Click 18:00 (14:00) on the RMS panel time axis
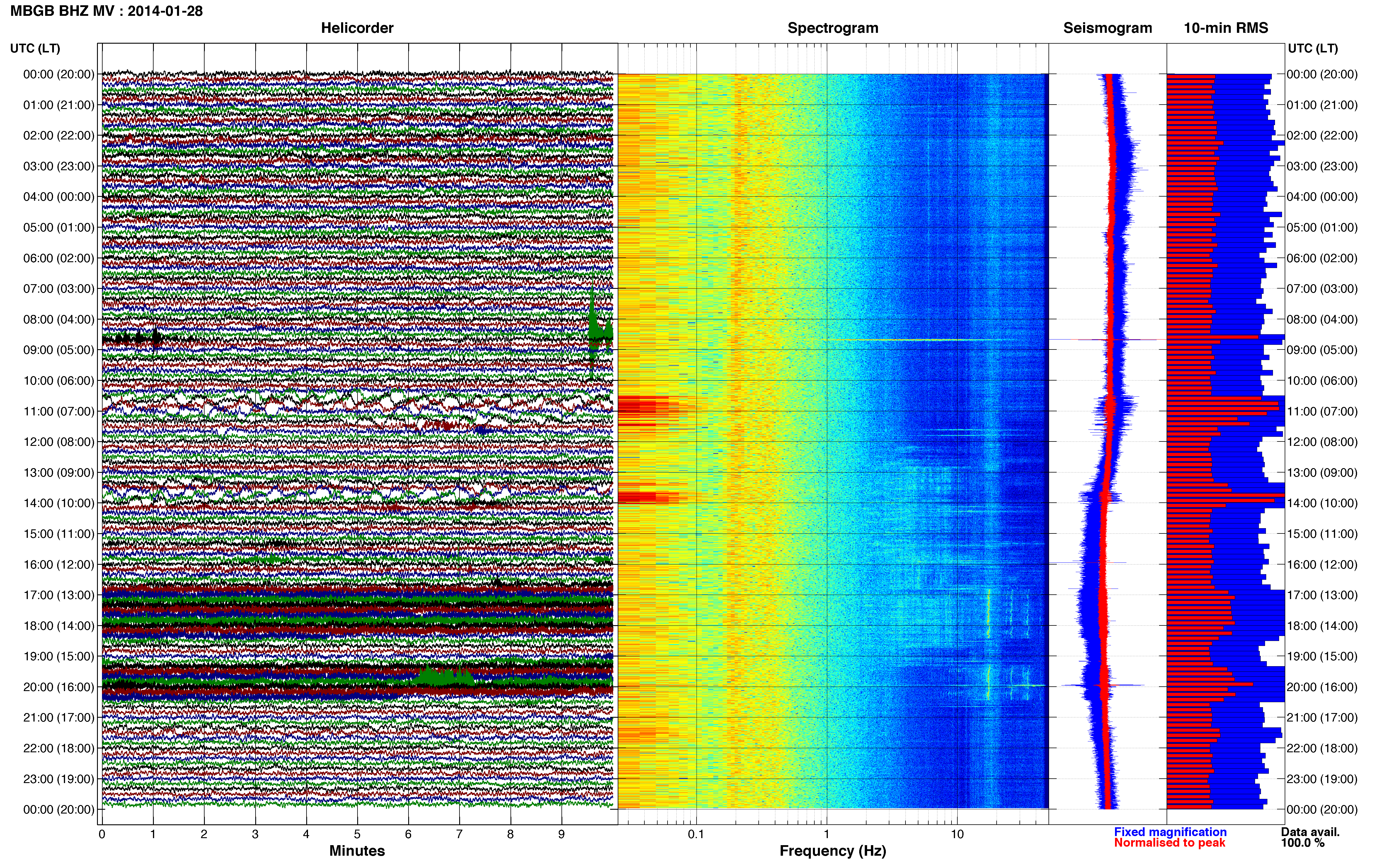This screenshot has height=868, width=1389. [1322, 626]
